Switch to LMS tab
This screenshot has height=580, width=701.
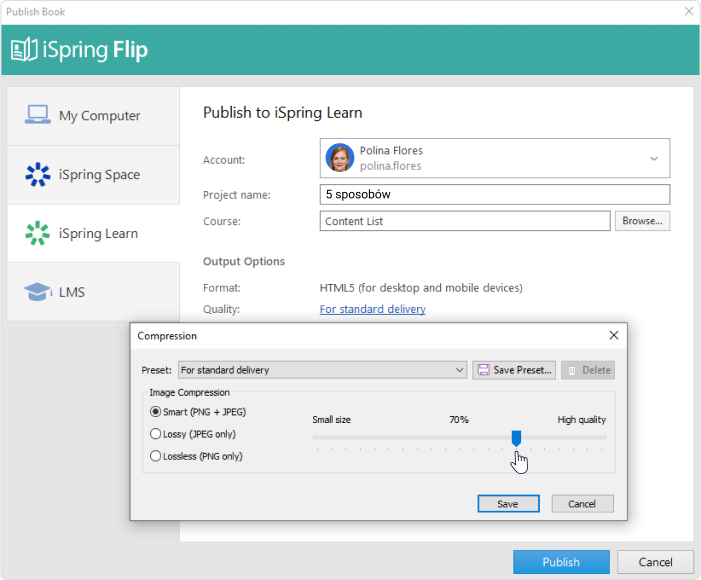click(x=93, y=292)
